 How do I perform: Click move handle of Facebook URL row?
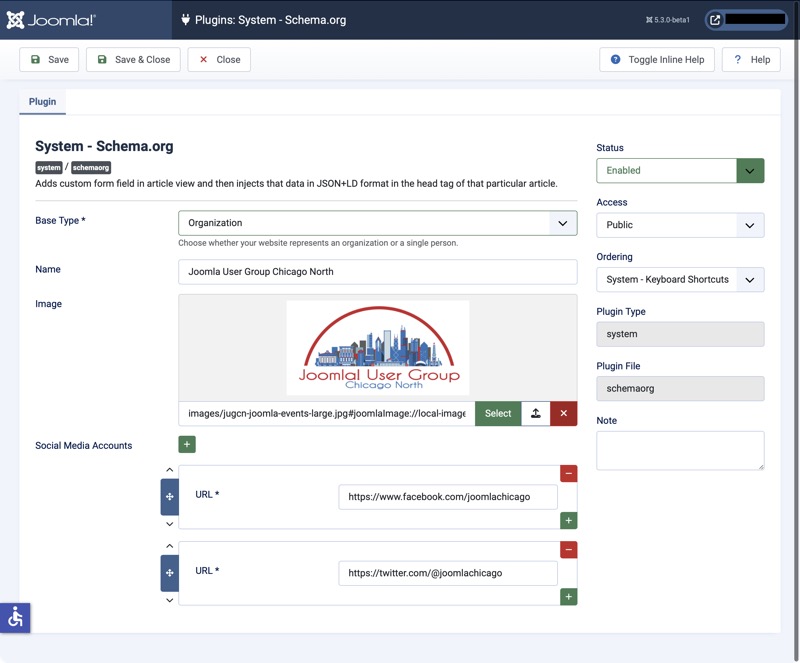[x=169, y=496]
